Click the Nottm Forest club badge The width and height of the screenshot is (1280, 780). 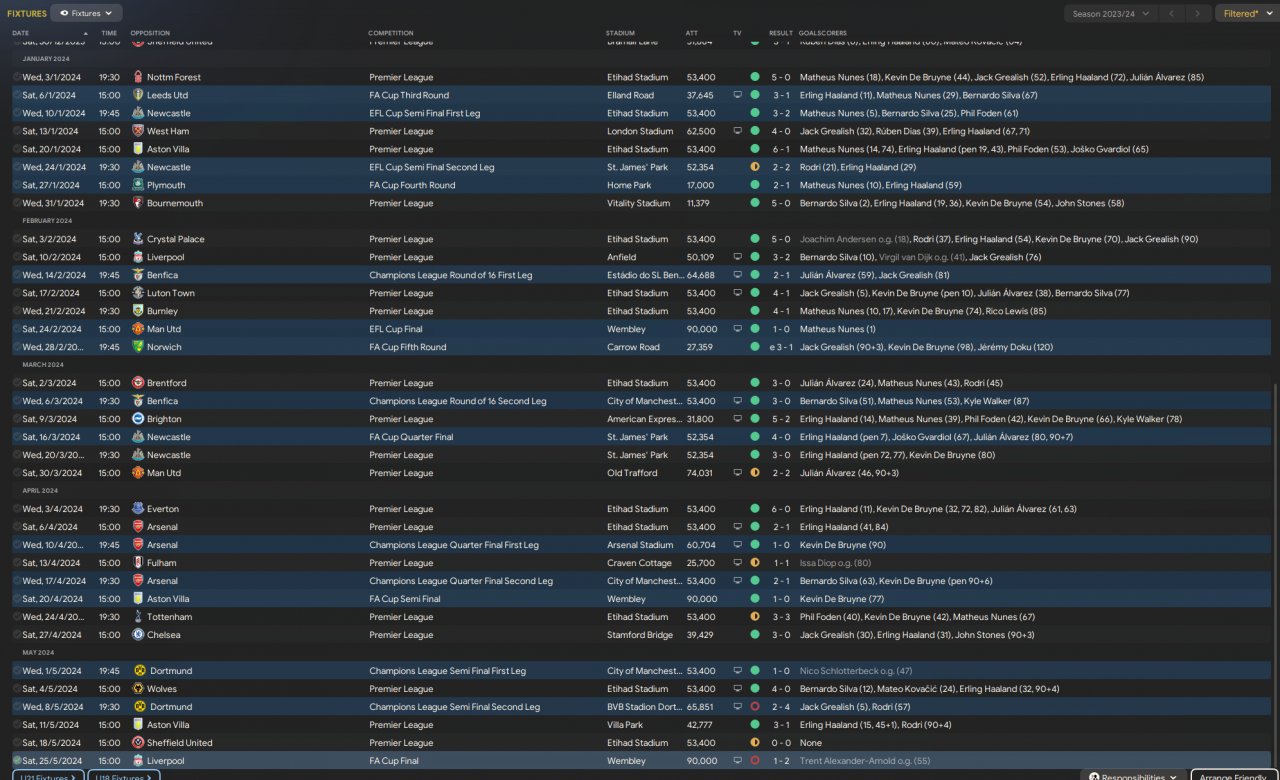tap(138, 77)
